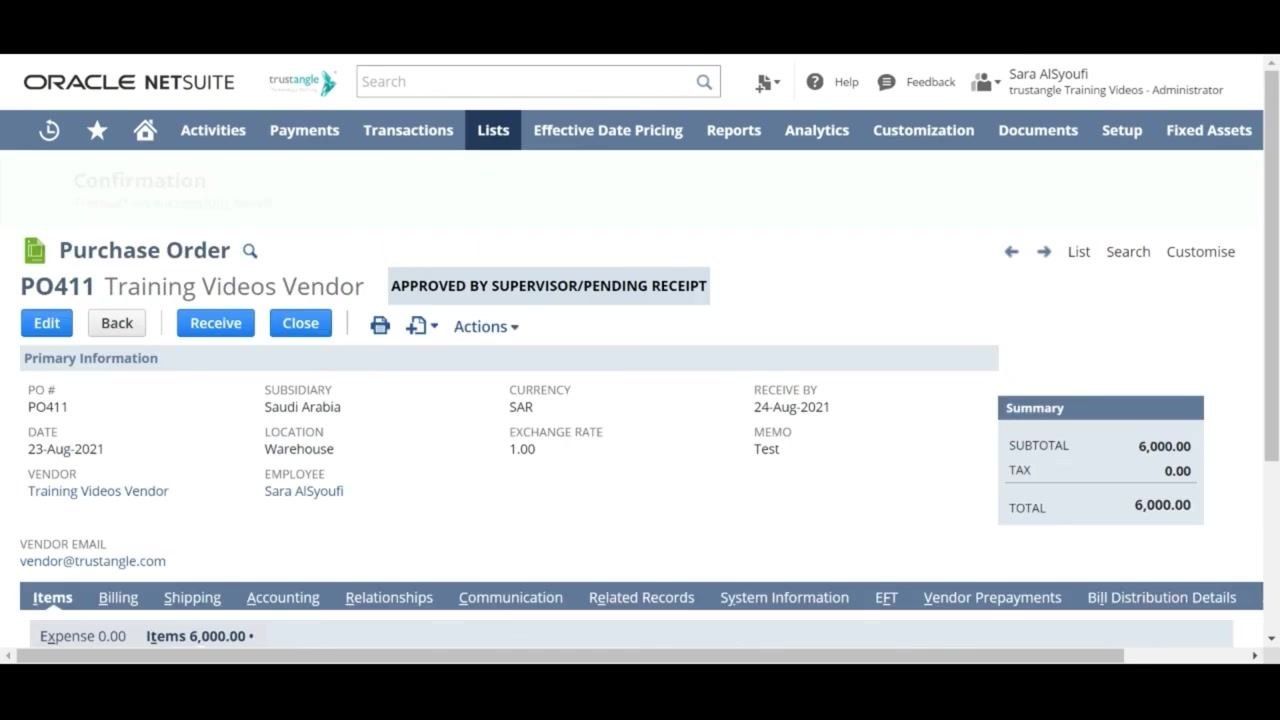
Task: Switch to the EFT tab
Action: (886, 597)
